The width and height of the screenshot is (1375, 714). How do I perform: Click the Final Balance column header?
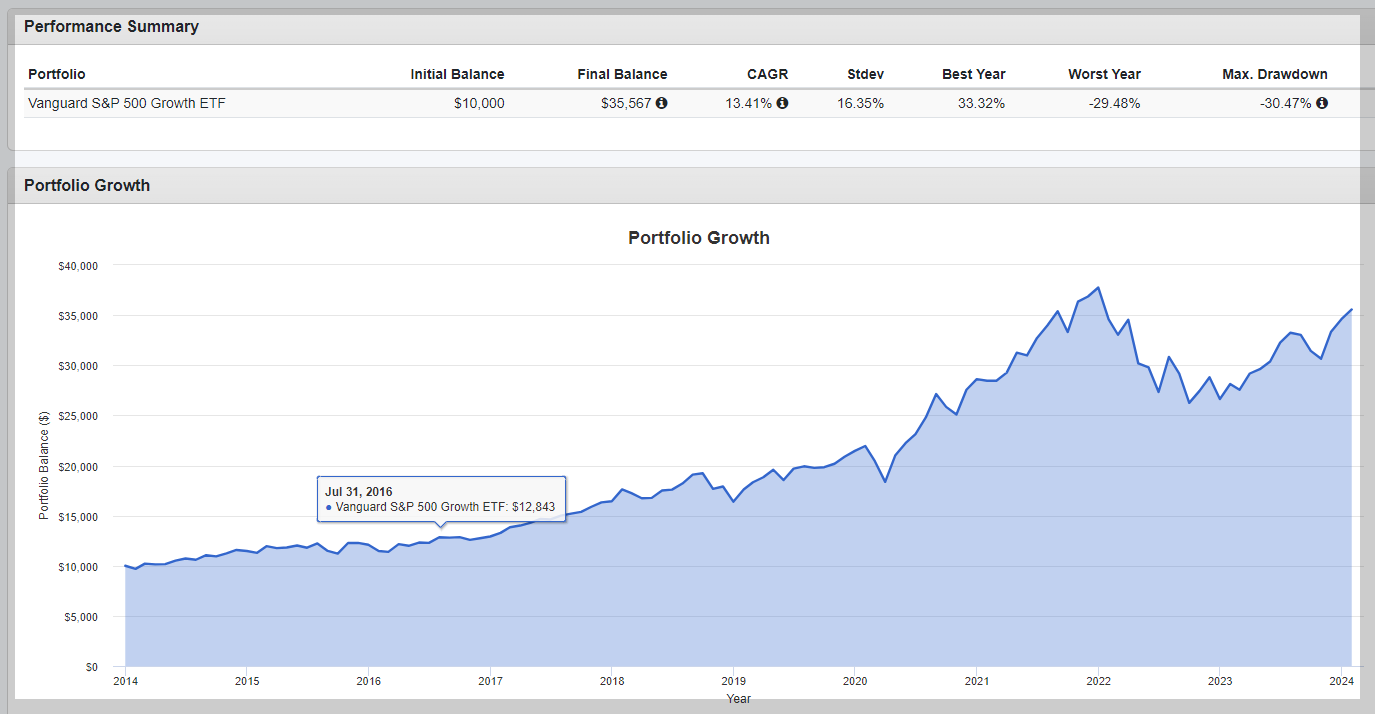tap(622, 74)
